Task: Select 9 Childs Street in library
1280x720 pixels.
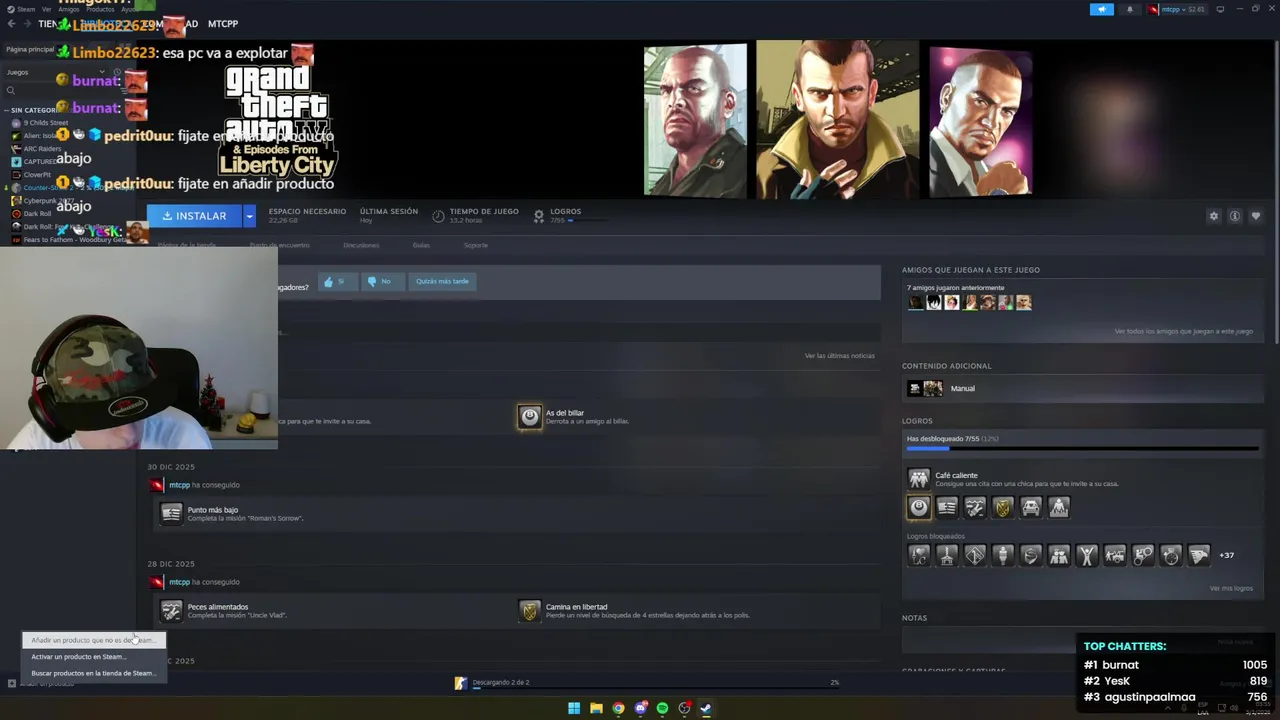Action: coord(46,123)
